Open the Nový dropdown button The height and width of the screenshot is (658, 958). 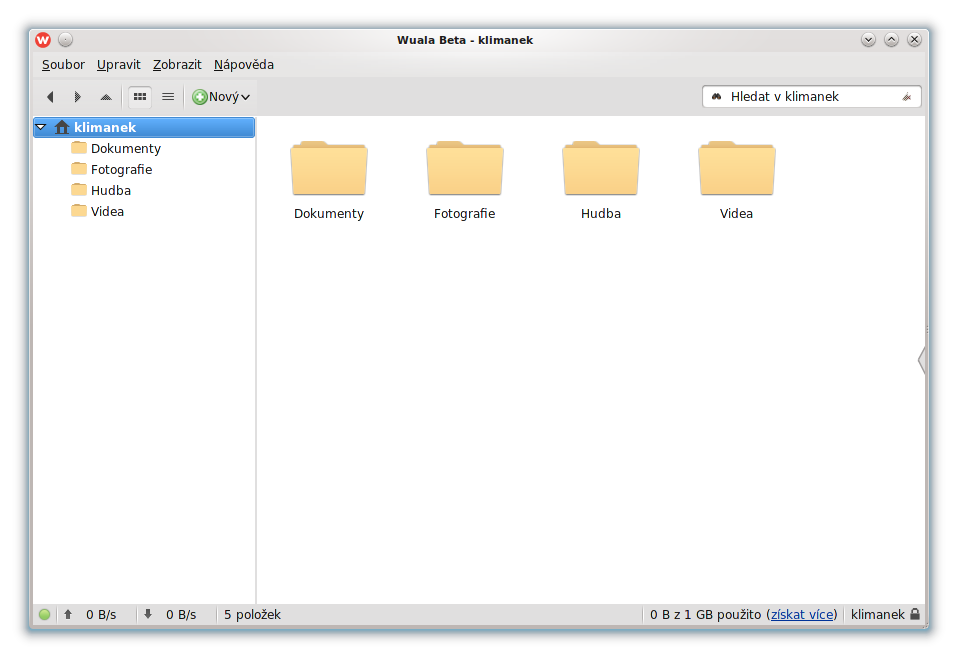coord(221,97)
